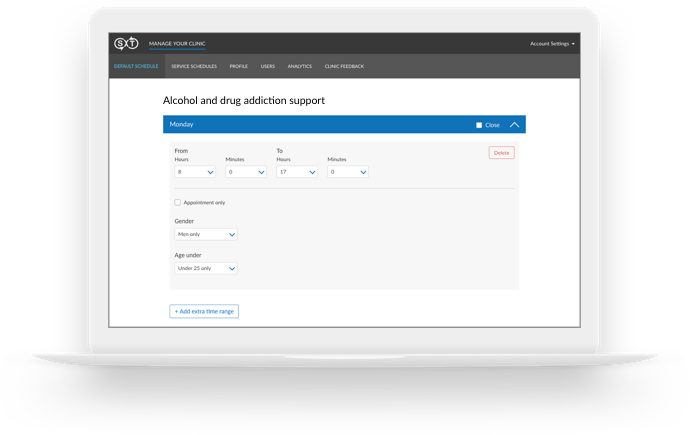Expand the Age under dropdown
The height and width of the screenshot is (435, 690).
tap(206, 268)
